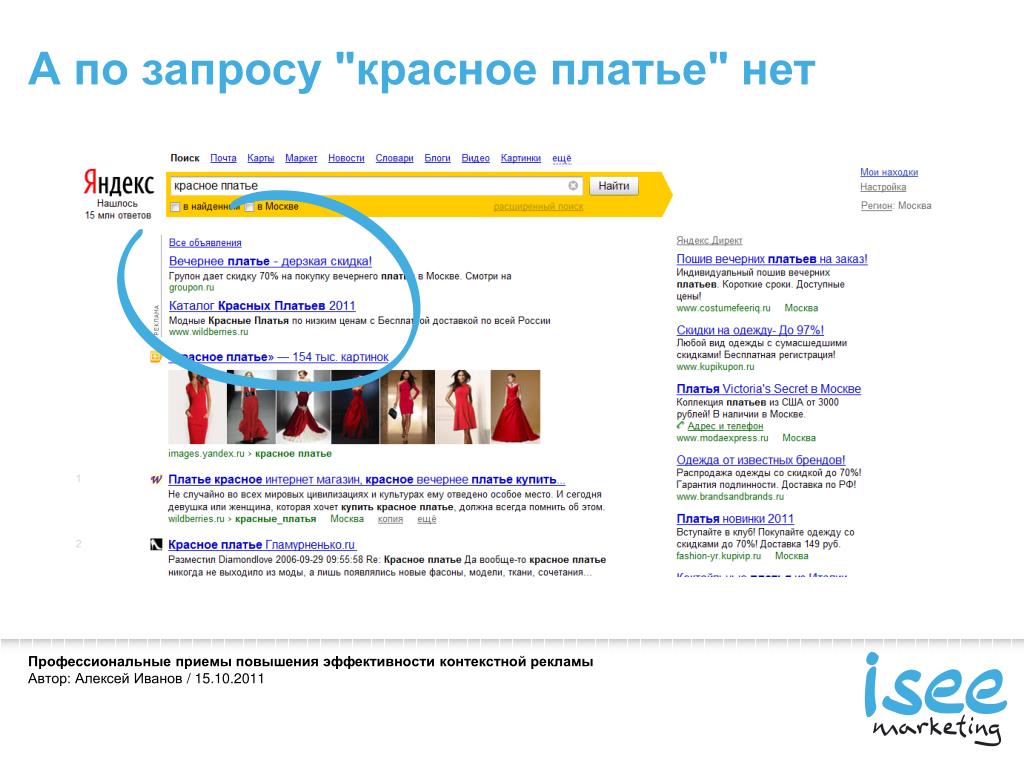
Task: Open fifth thumbnail, woman holding black bag
Action: tap(407, 408)
